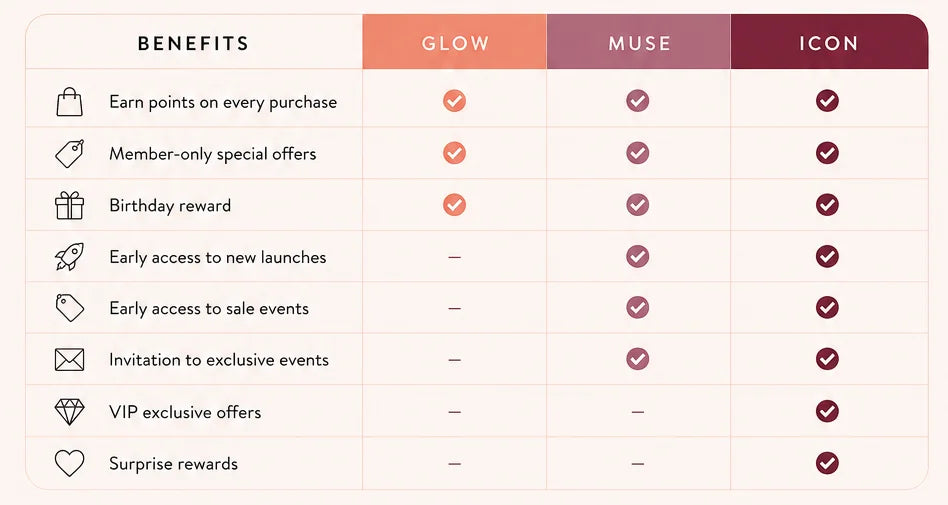
Task: Click the shopping bag icon
Action: coord(70,102)
